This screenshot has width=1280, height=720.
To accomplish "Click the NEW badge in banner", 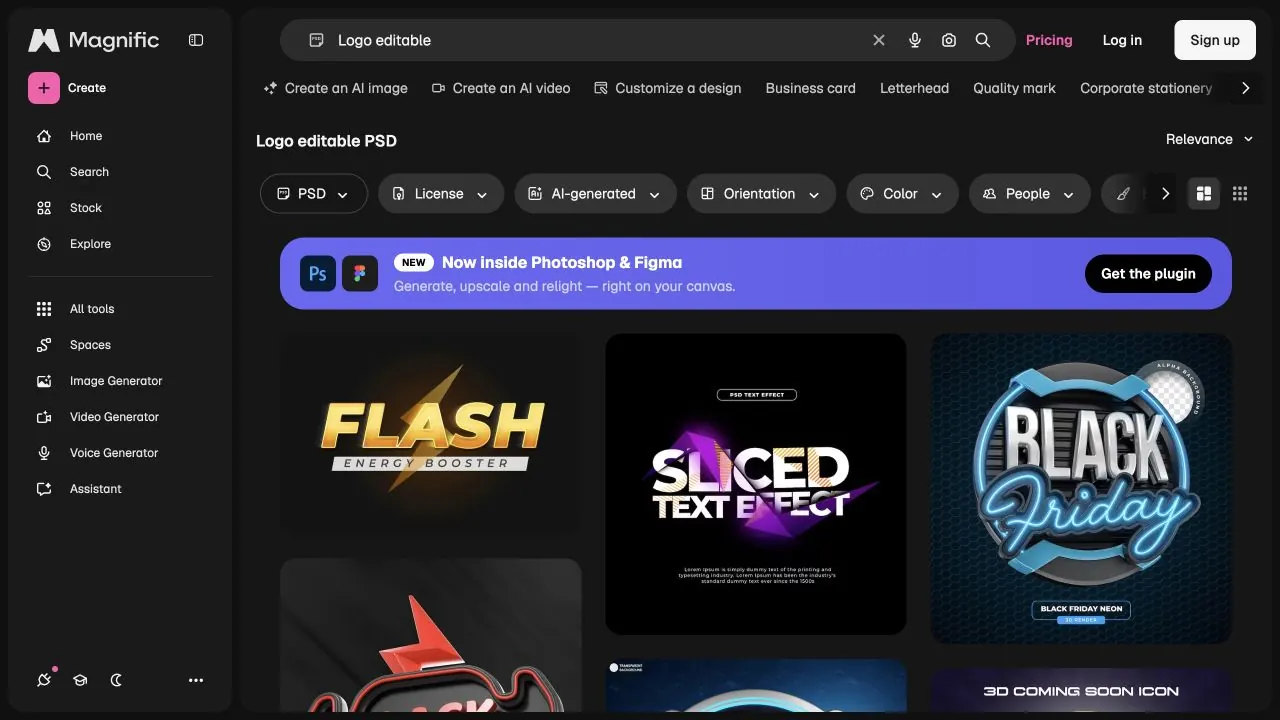I will tap(413, 262).
